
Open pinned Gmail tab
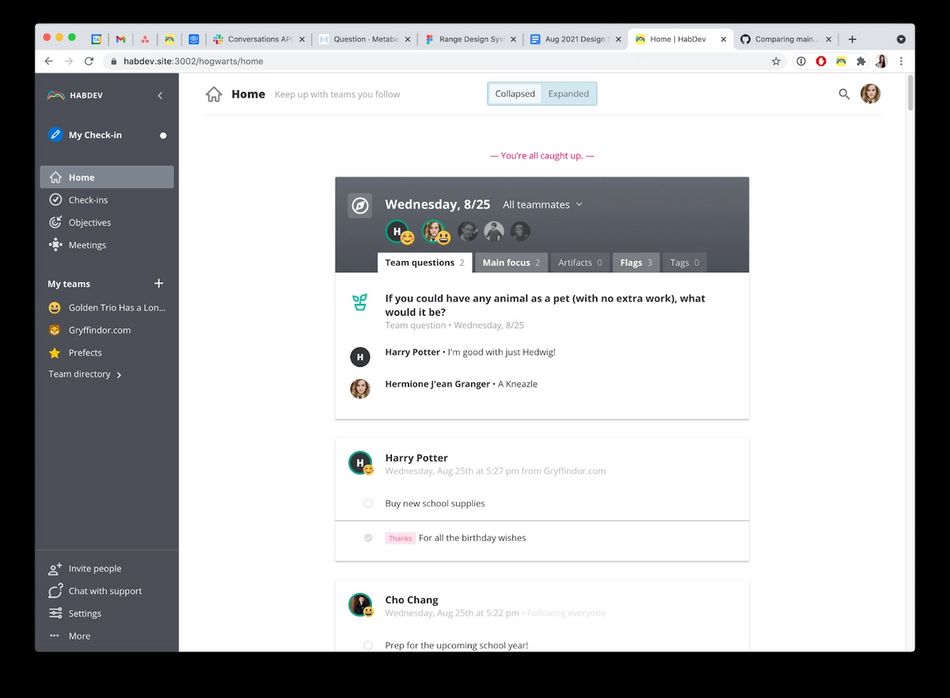pyautogui.click(x=121, y=39)
